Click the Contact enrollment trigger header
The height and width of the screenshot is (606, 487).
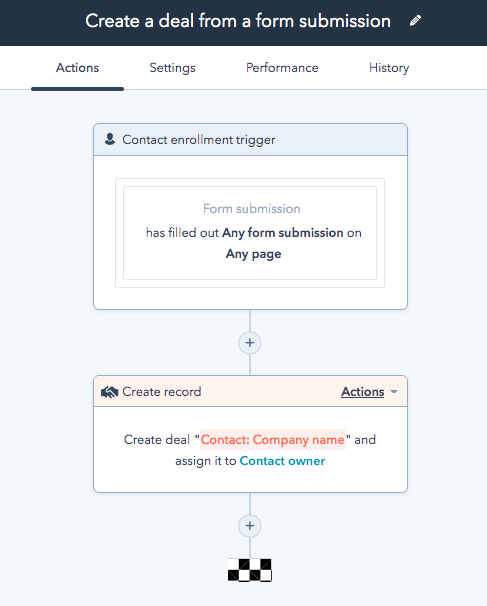tap(250, 140)
